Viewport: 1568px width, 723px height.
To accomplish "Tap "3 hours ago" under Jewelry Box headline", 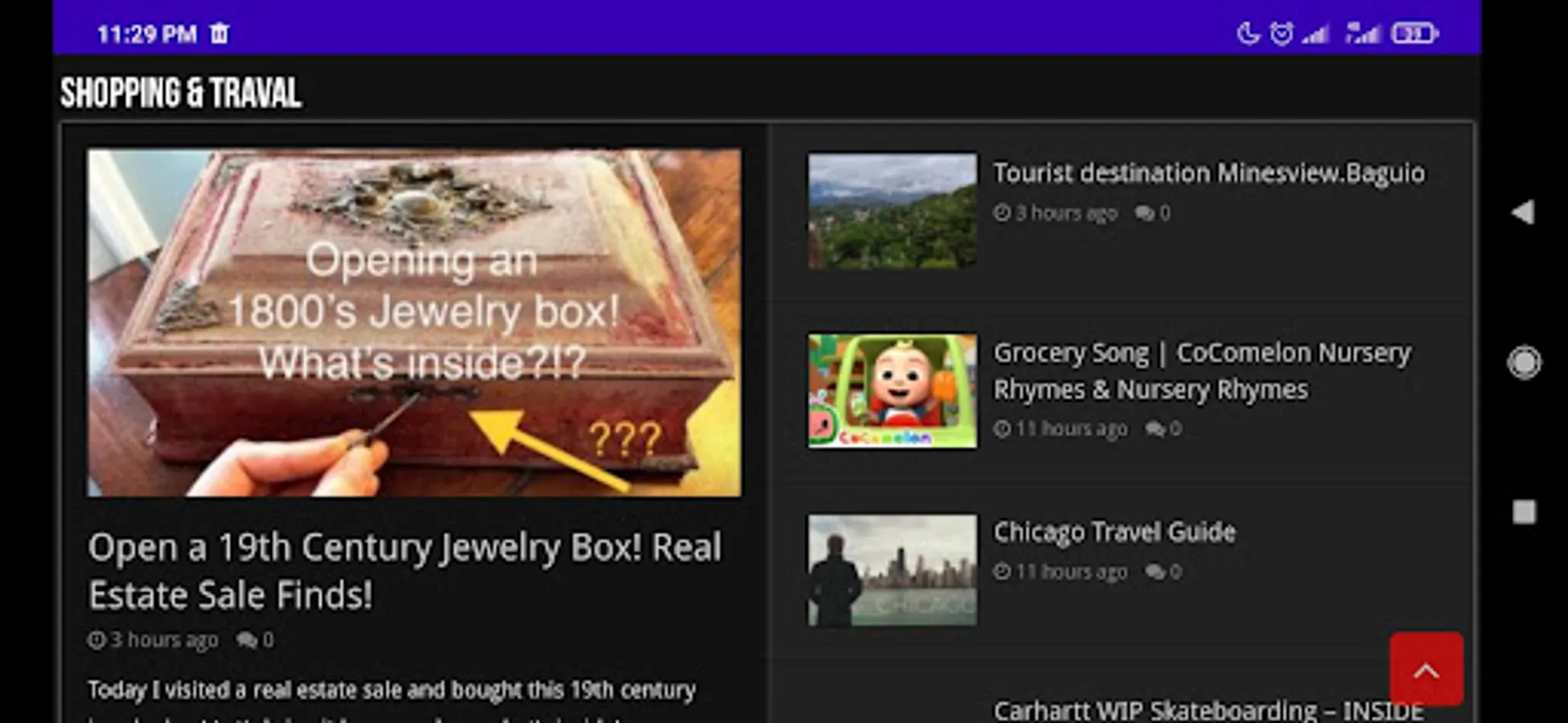I will click(153, 640).
